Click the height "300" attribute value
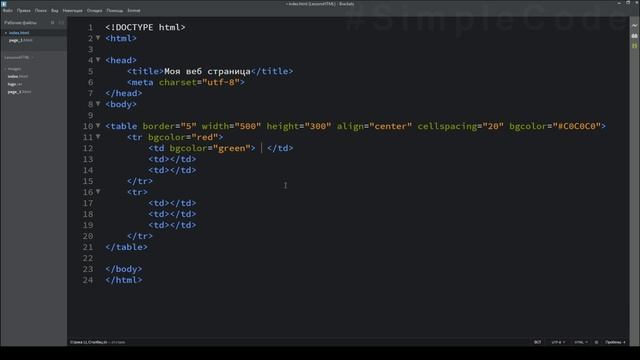The width and height of the screenshot is (640, 360). [318, 126]
